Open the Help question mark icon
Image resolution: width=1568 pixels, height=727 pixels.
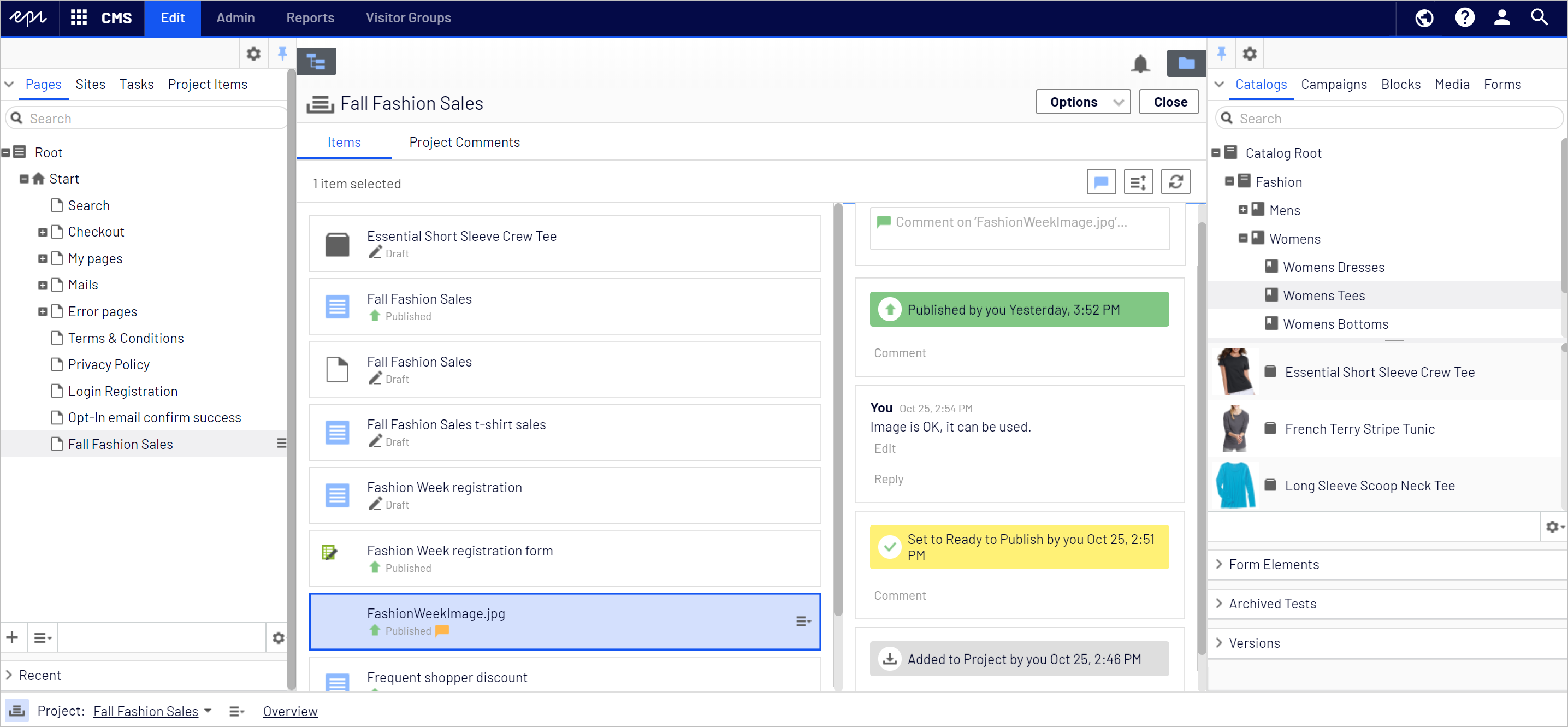1464,17
